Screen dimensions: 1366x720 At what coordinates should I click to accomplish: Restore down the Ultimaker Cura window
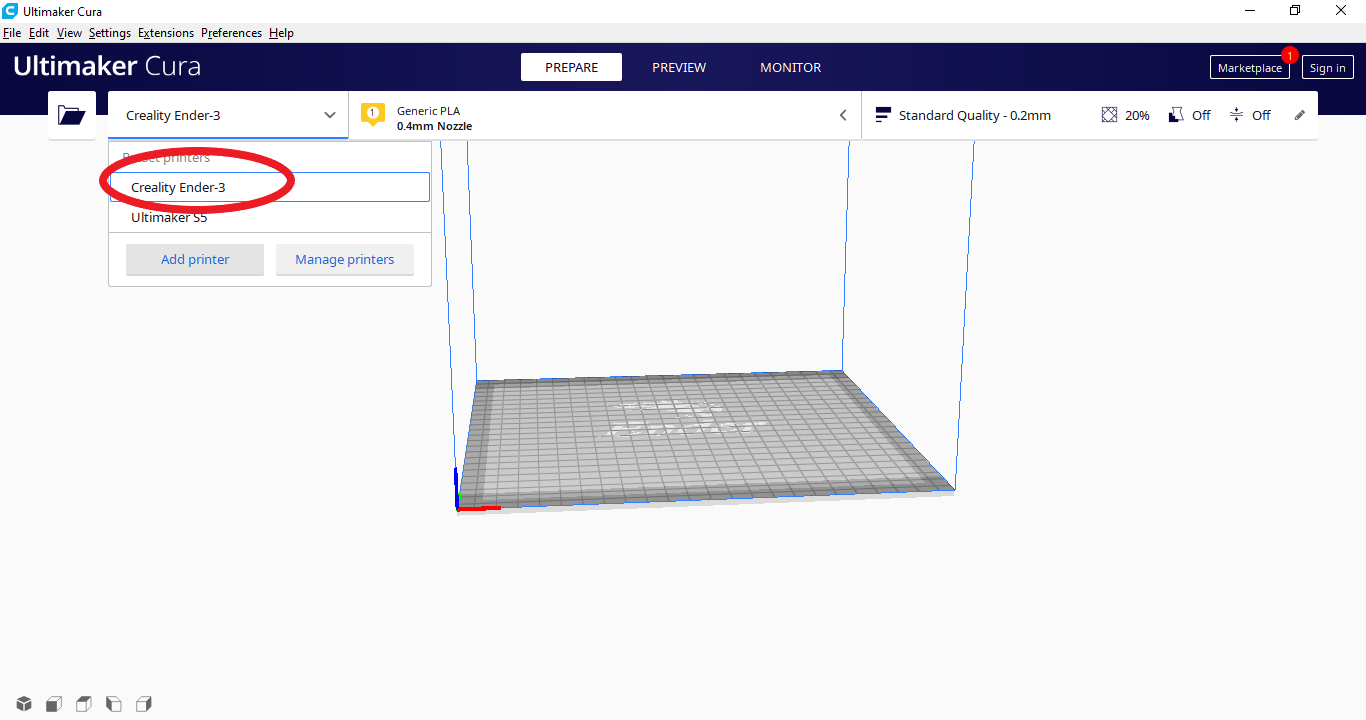tap(1295, 11)
